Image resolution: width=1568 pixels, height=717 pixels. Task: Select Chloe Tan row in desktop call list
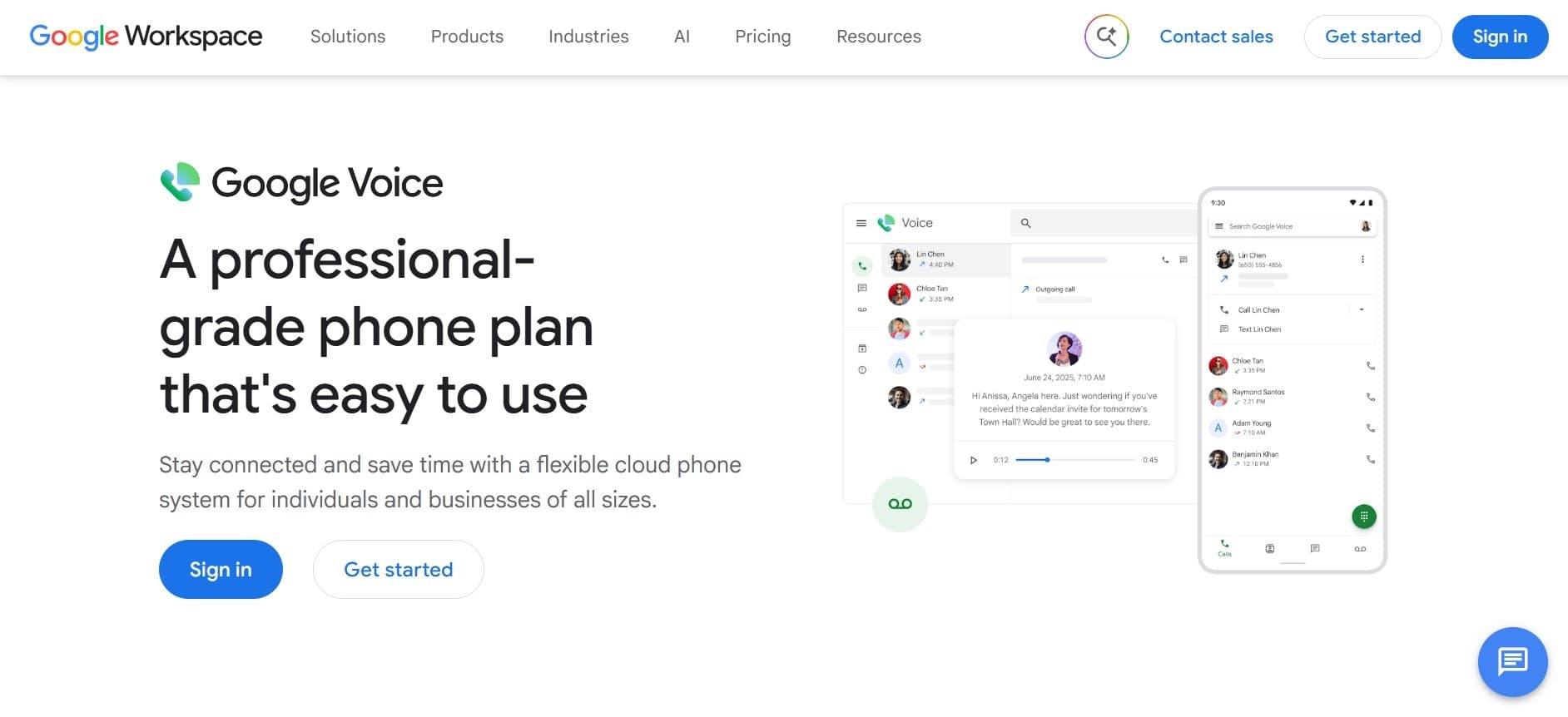pos(946,294)
